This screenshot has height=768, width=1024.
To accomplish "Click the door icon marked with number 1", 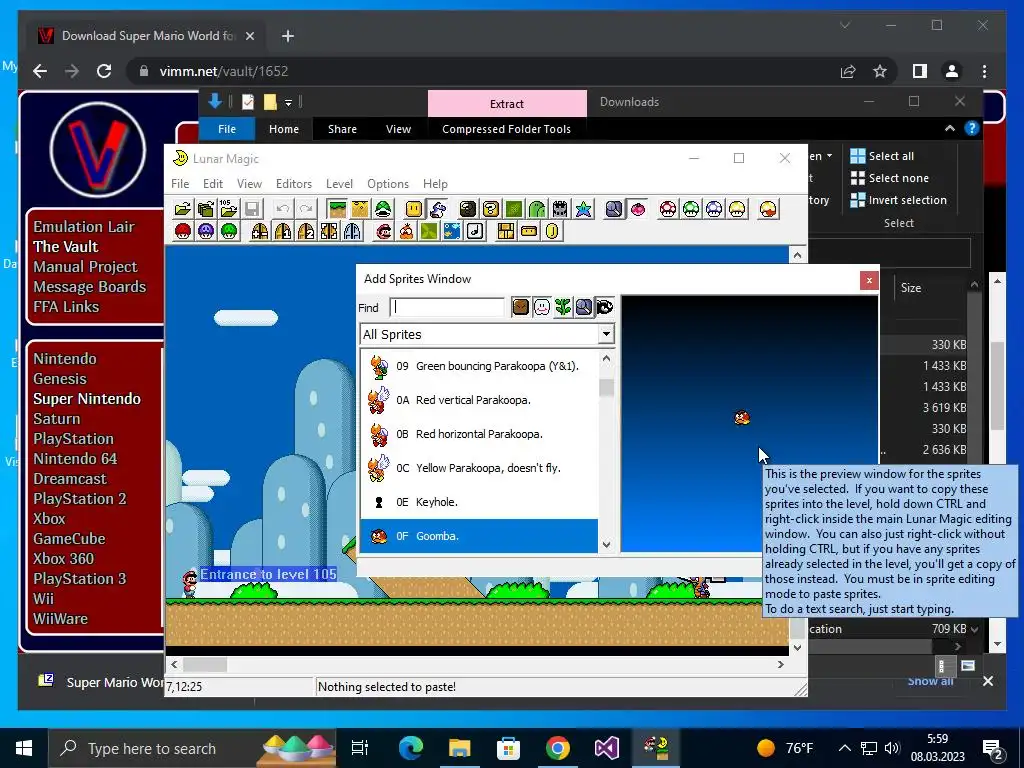I will click(x=283, y=231).
